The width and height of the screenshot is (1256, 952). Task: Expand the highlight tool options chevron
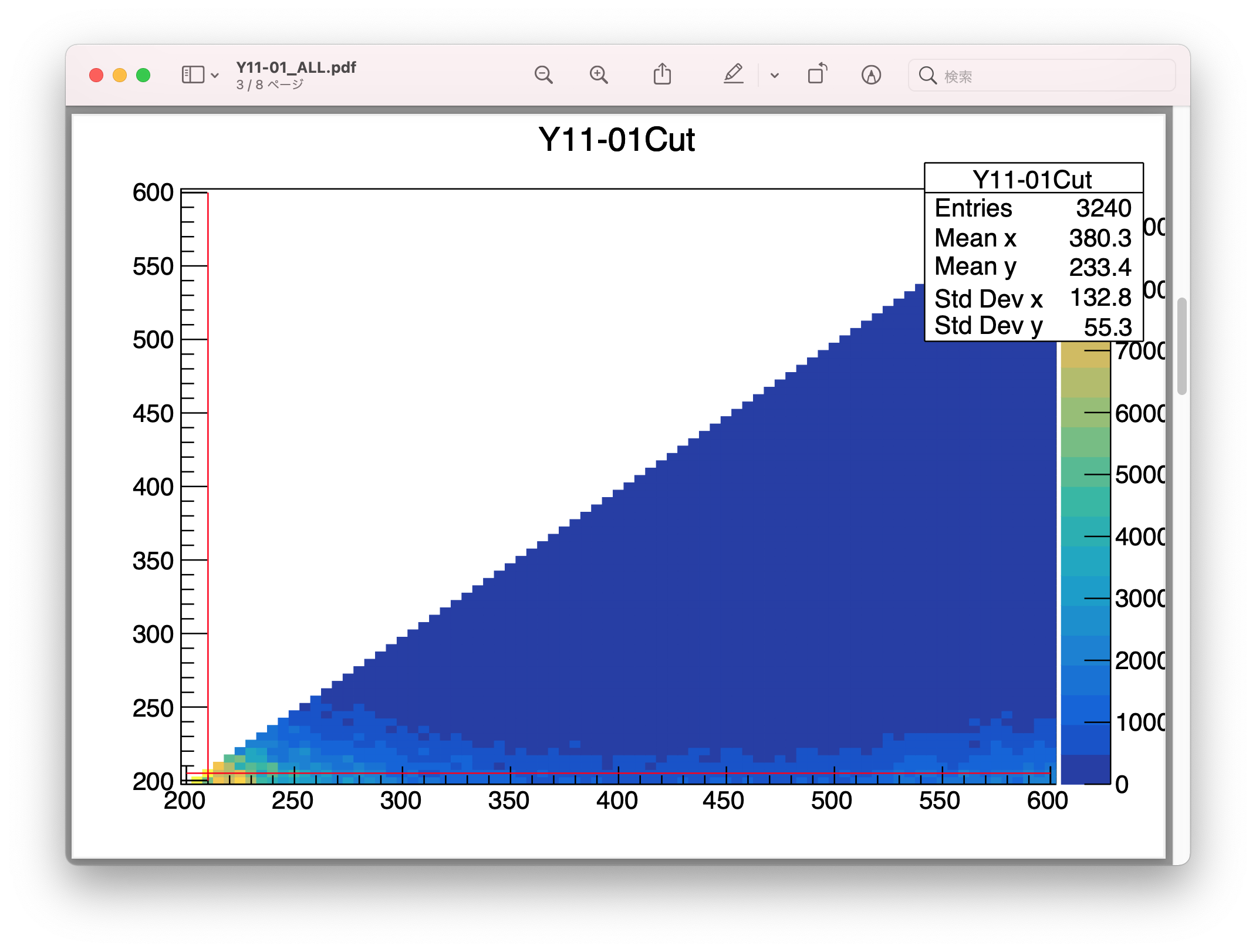775,76
